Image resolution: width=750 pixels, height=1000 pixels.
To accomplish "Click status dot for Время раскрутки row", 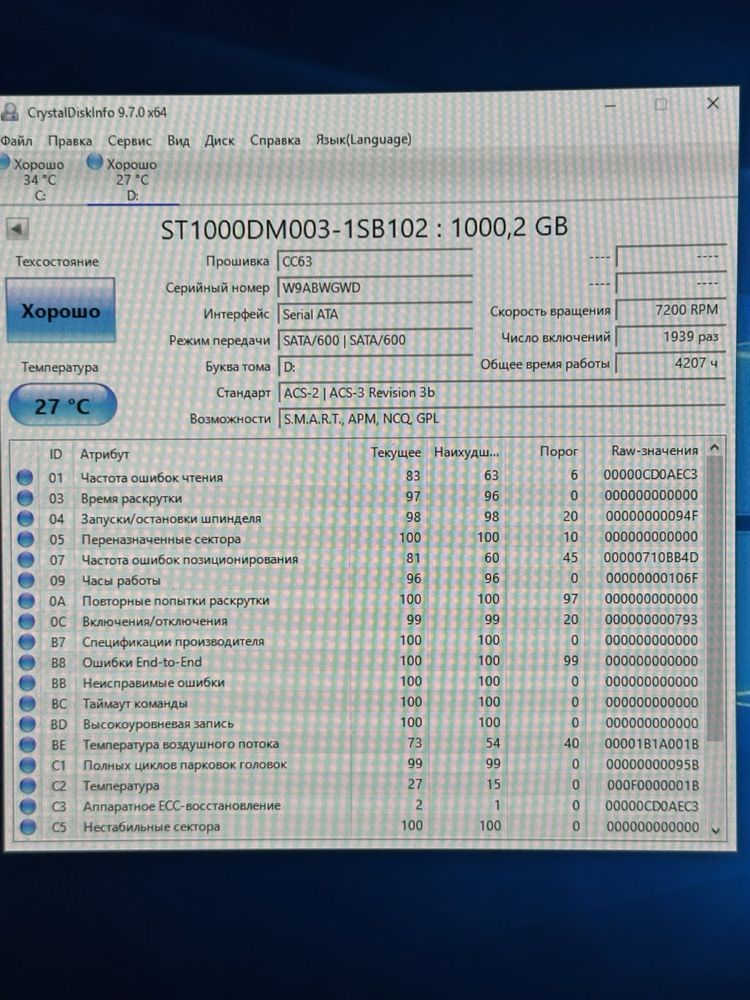I will click(25, 497).
